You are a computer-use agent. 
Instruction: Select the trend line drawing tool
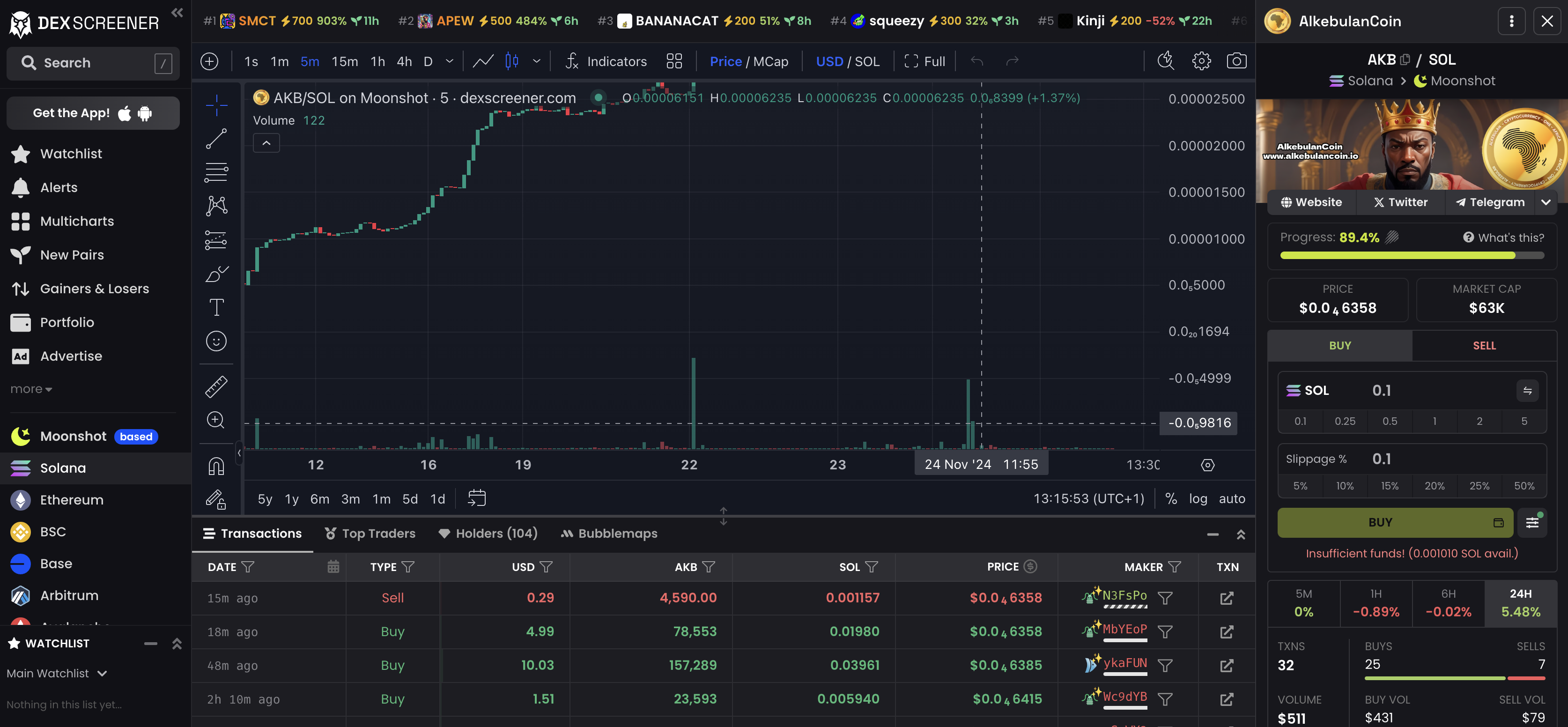[x=216, y=139]
